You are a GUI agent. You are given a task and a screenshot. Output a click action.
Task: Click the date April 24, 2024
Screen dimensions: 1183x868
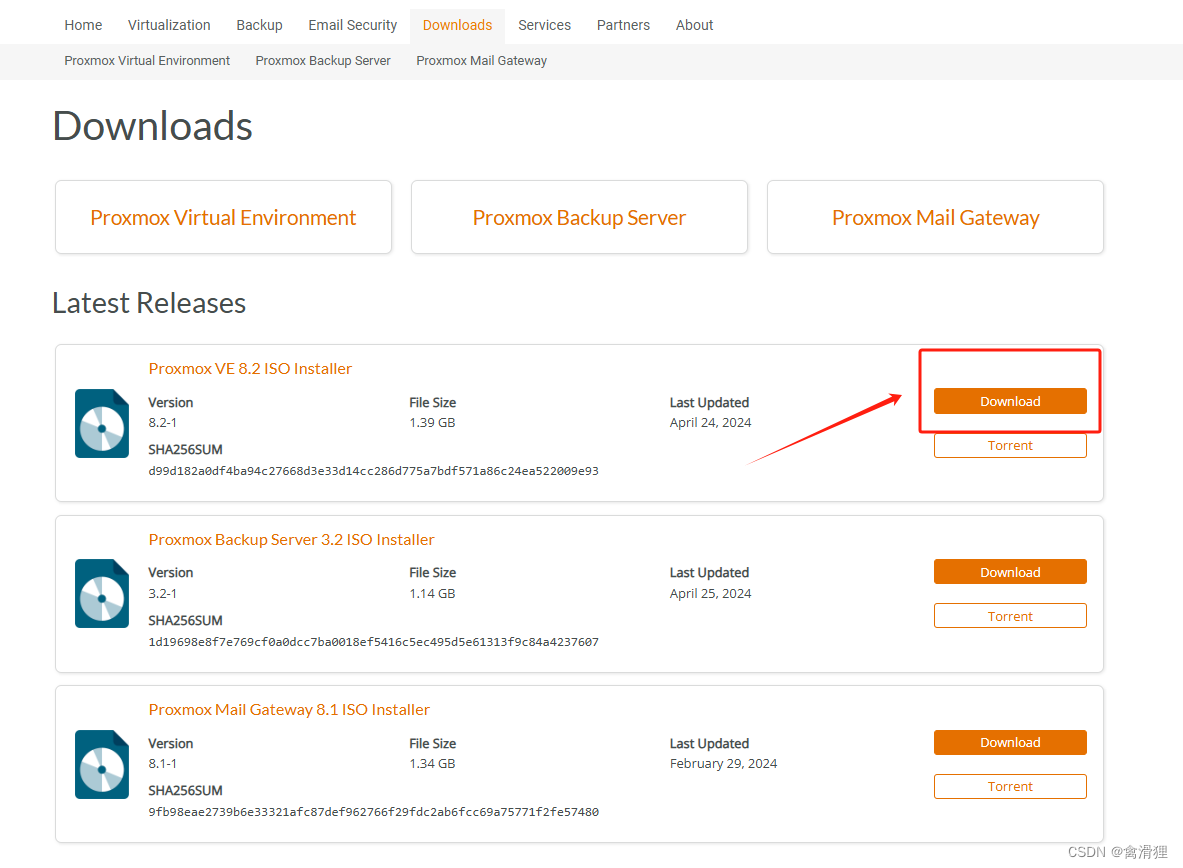click(x=711, y=423)
